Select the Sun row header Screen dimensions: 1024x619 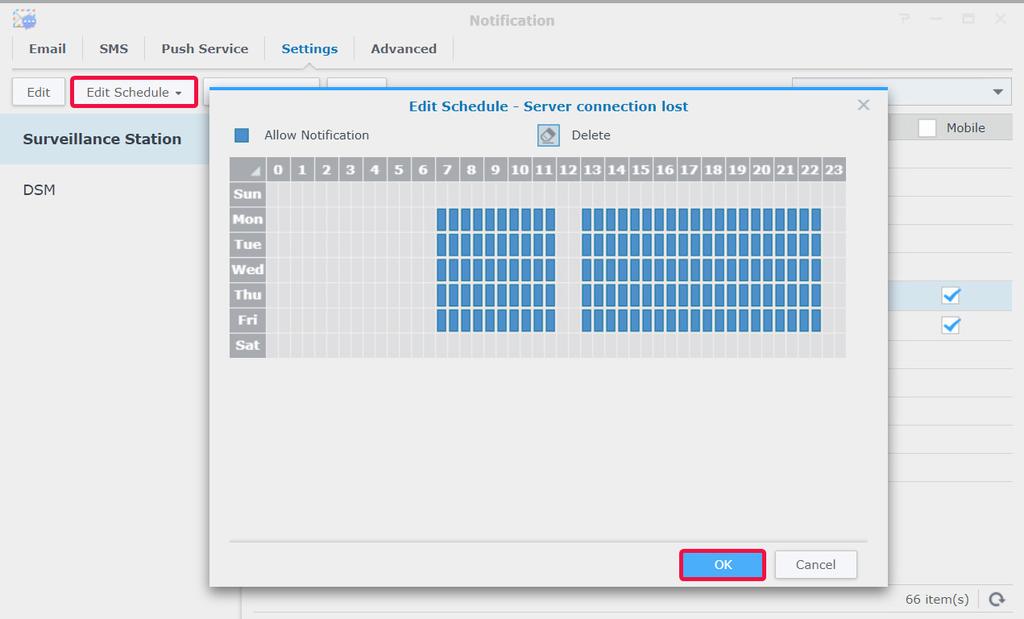click(x=248, y=194)
